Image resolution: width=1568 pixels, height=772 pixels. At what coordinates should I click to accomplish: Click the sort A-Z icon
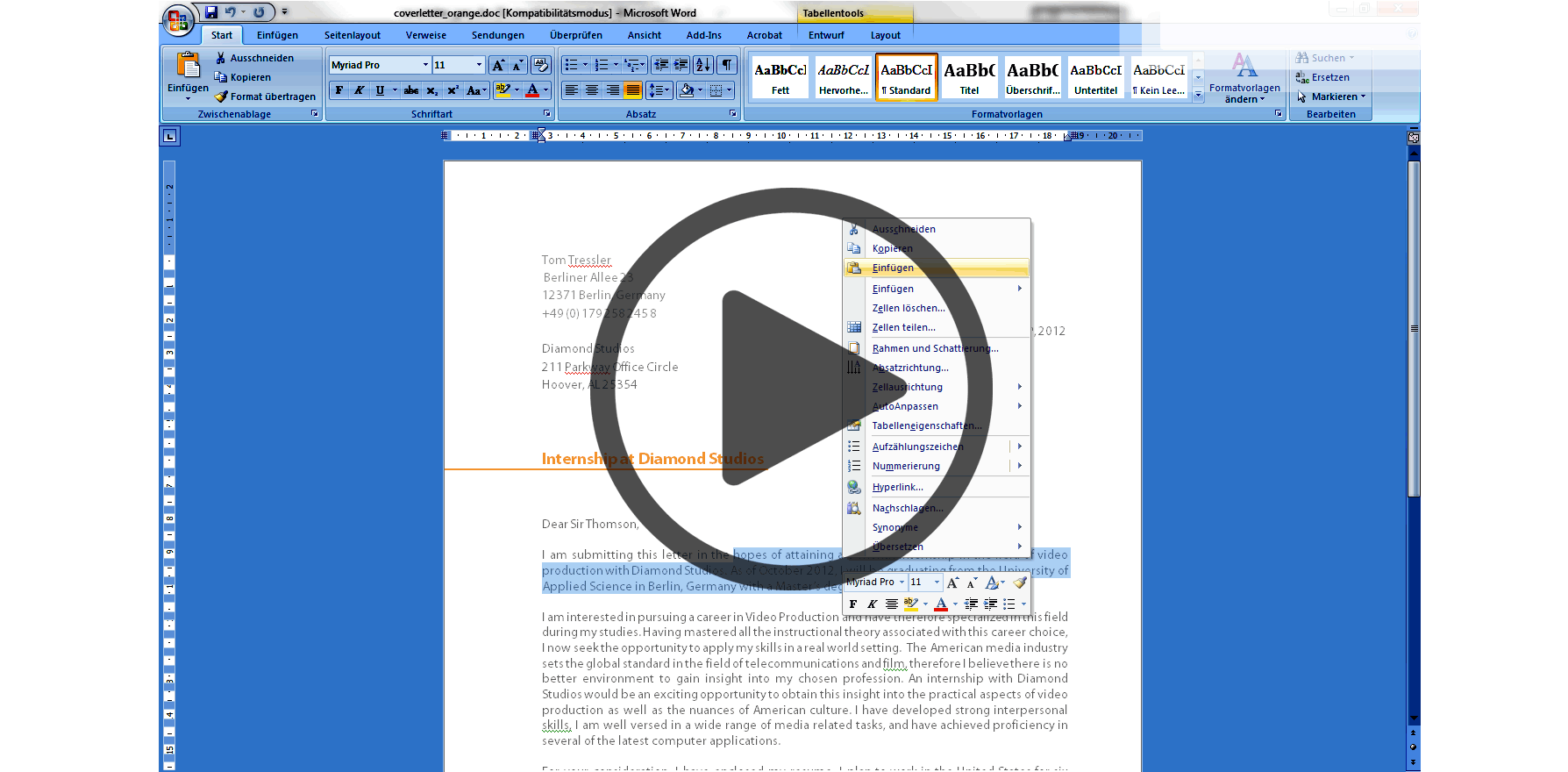click(x=702, y=65)
